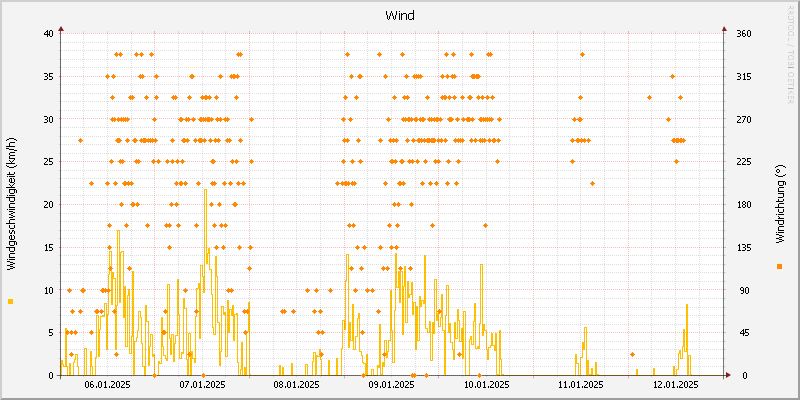Click the left axis value 25
The height and width of the screenshot is (400, 800).
[x=48, y=162]
